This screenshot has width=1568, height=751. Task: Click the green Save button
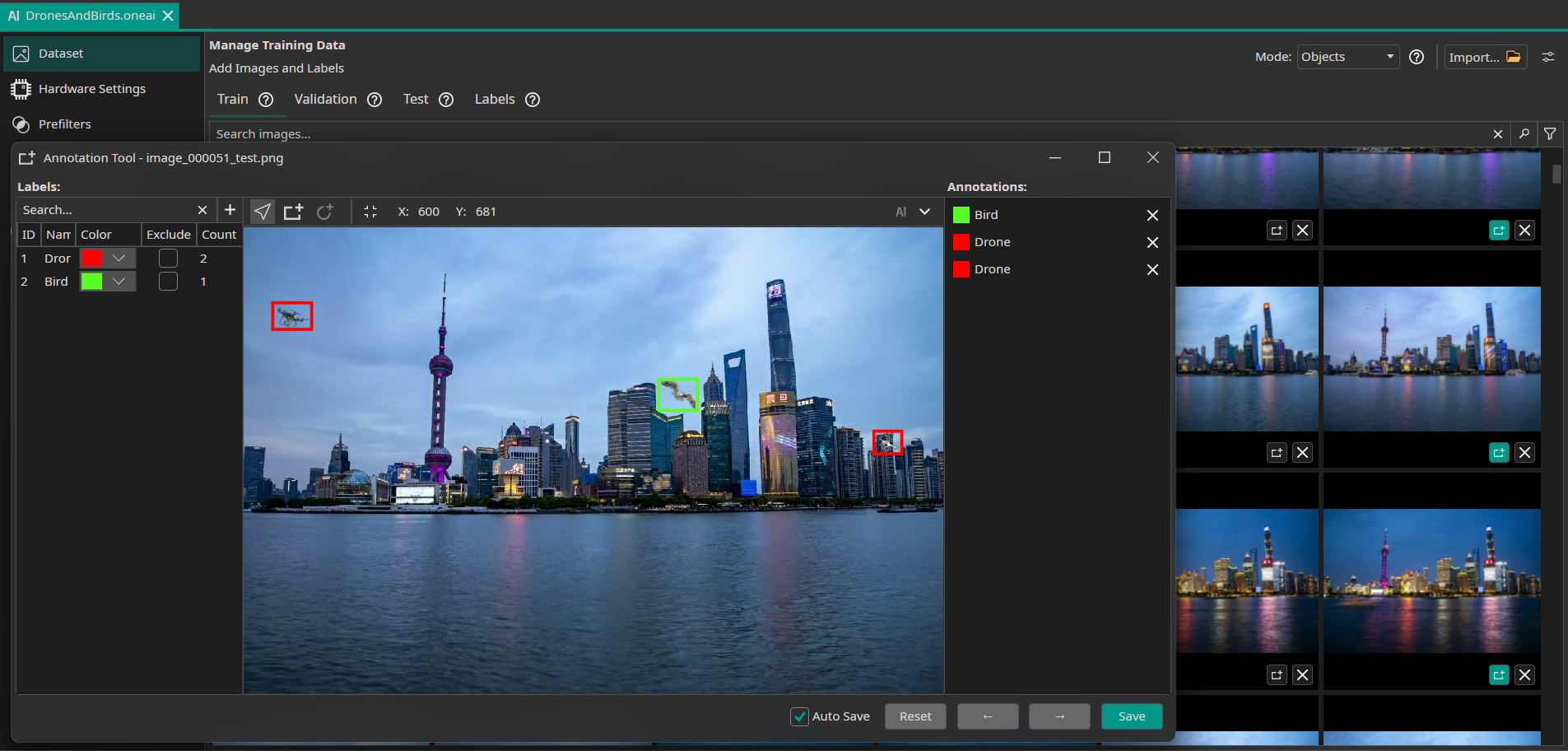1131,716
